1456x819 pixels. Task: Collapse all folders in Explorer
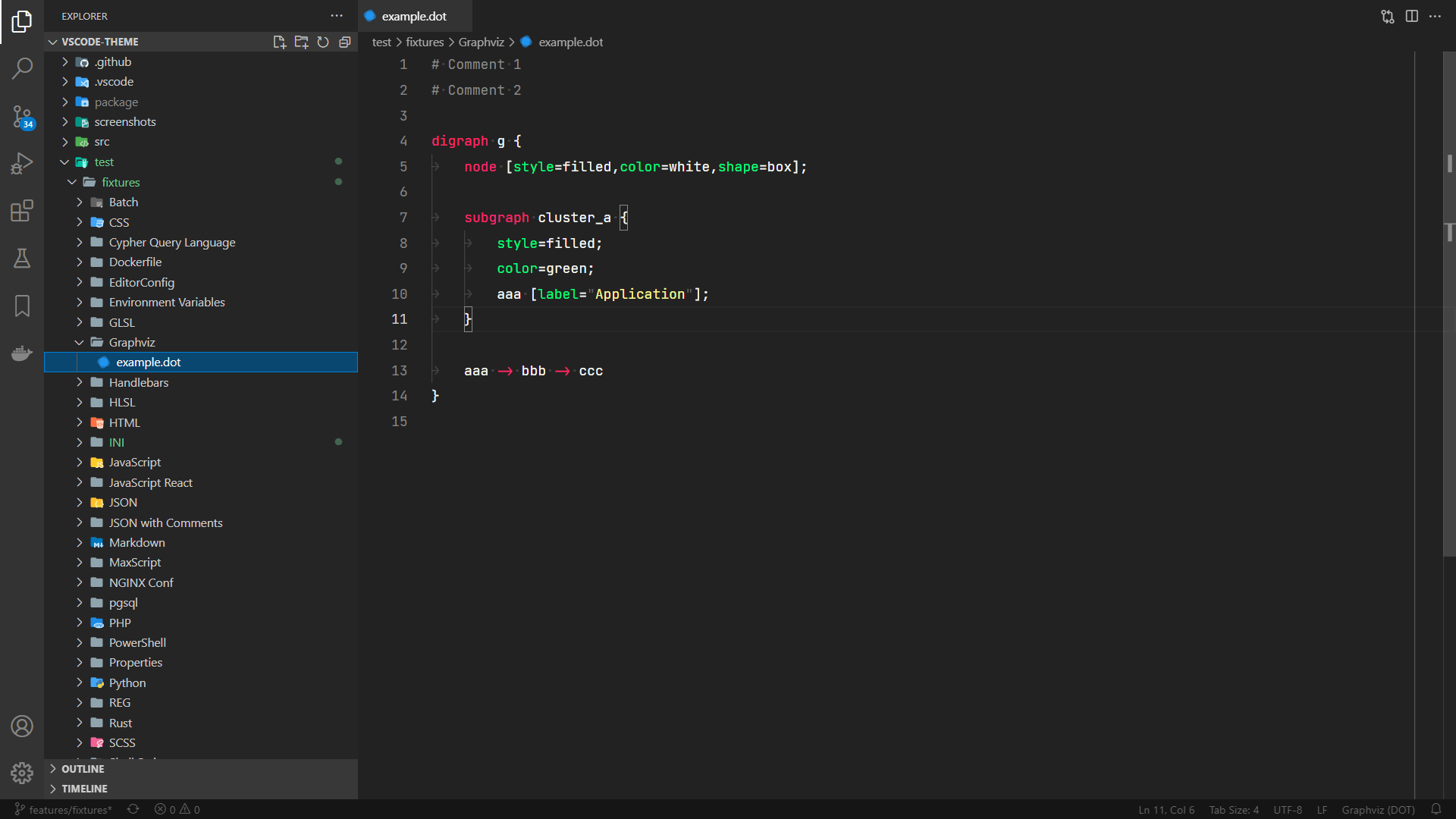345,42
